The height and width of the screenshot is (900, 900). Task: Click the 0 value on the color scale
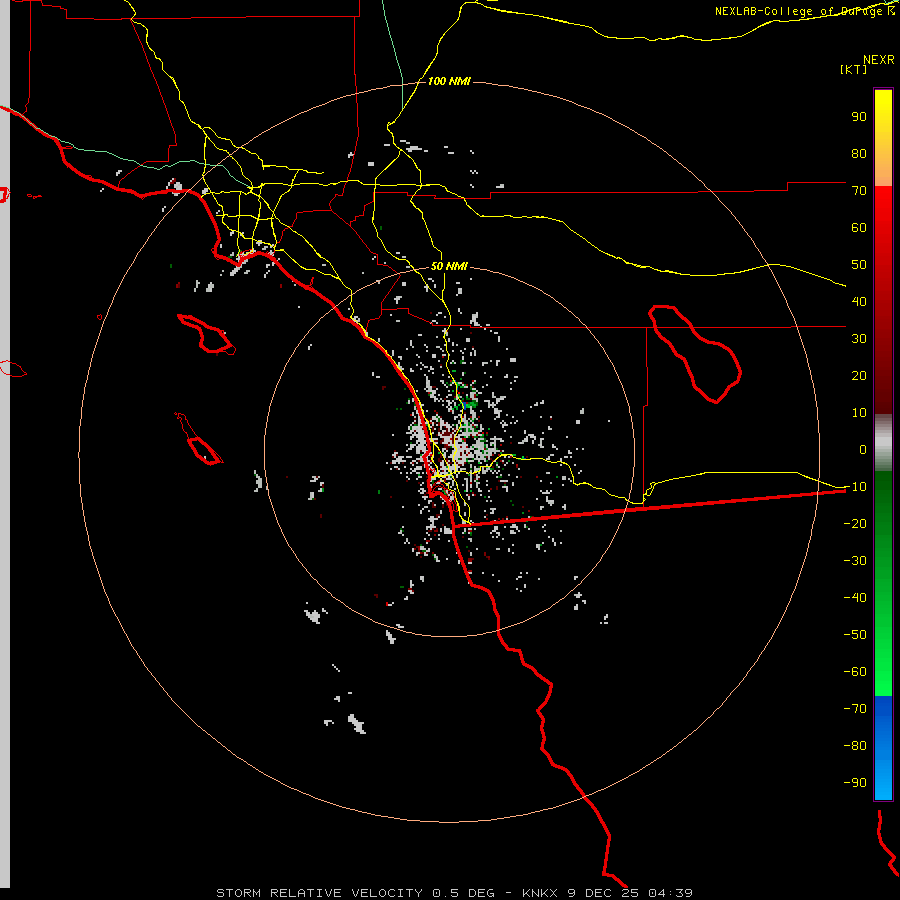pyautogui.click(x=863, y=449)
